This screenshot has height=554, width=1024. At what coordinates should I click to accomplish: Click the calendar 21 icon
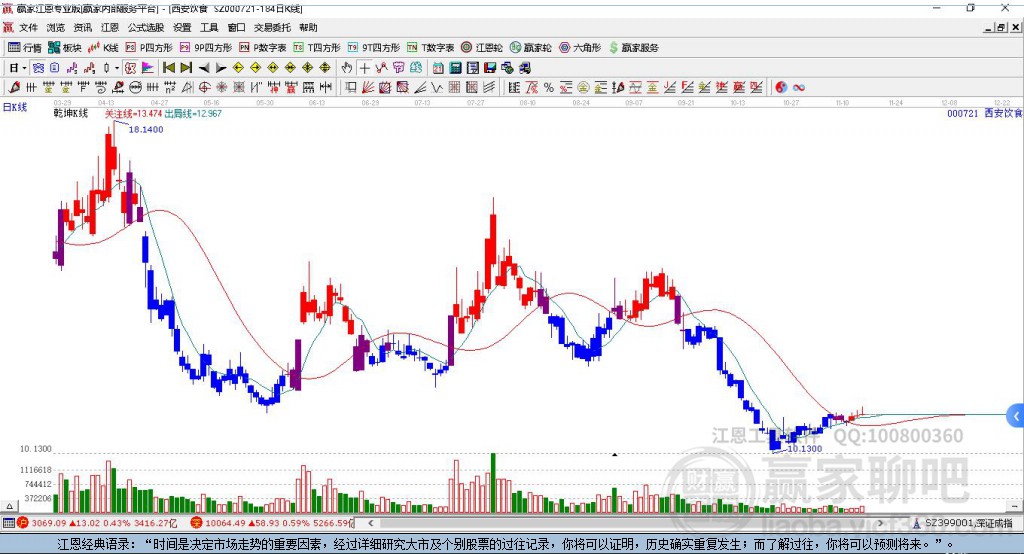(x=438, y=68)
